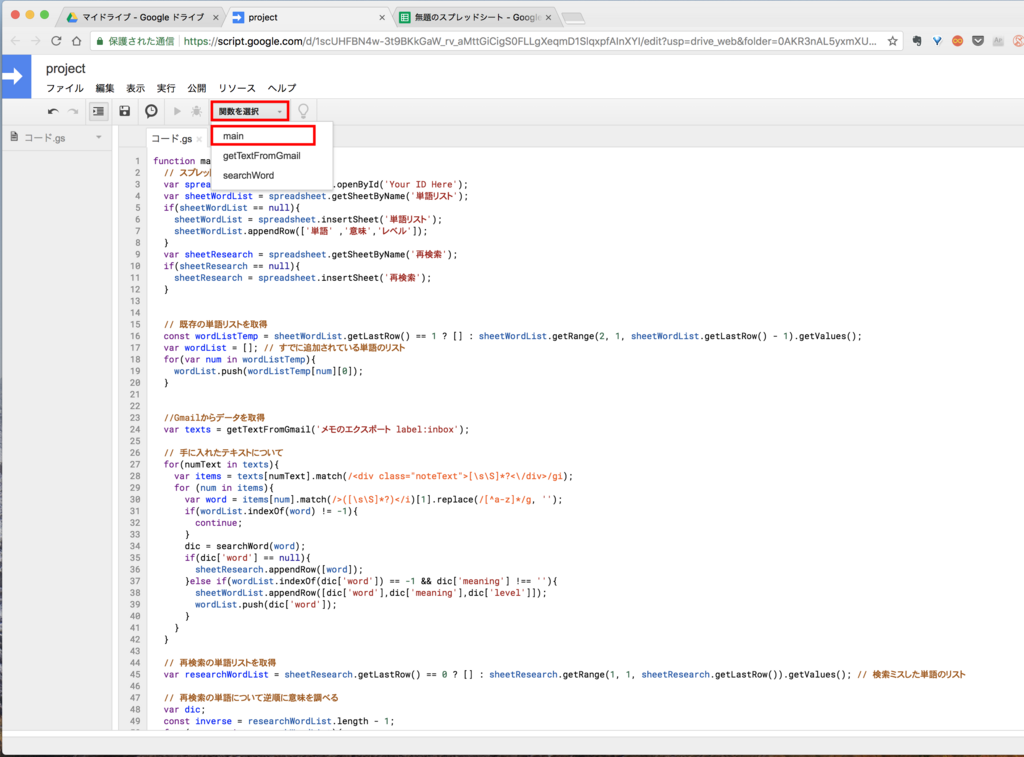Viewport: 1024px width, 757px height.
Task: Click the //Gmailからデータを取得 comment
Action: click(x=214, y=417)
